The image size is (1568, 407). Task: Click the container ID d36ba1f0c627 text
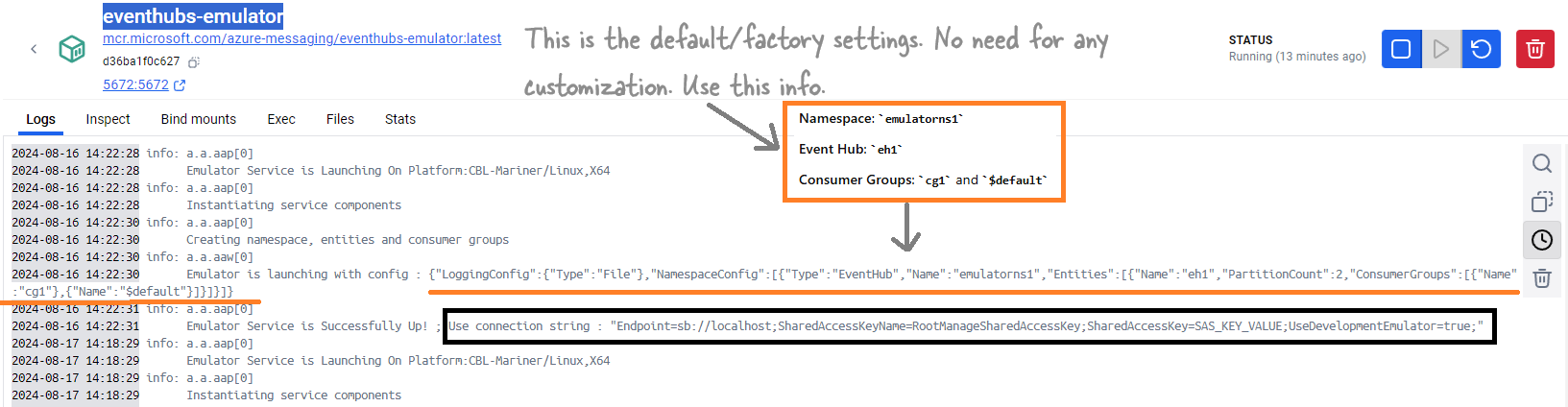pyautogui.click(x=141, y=61)
